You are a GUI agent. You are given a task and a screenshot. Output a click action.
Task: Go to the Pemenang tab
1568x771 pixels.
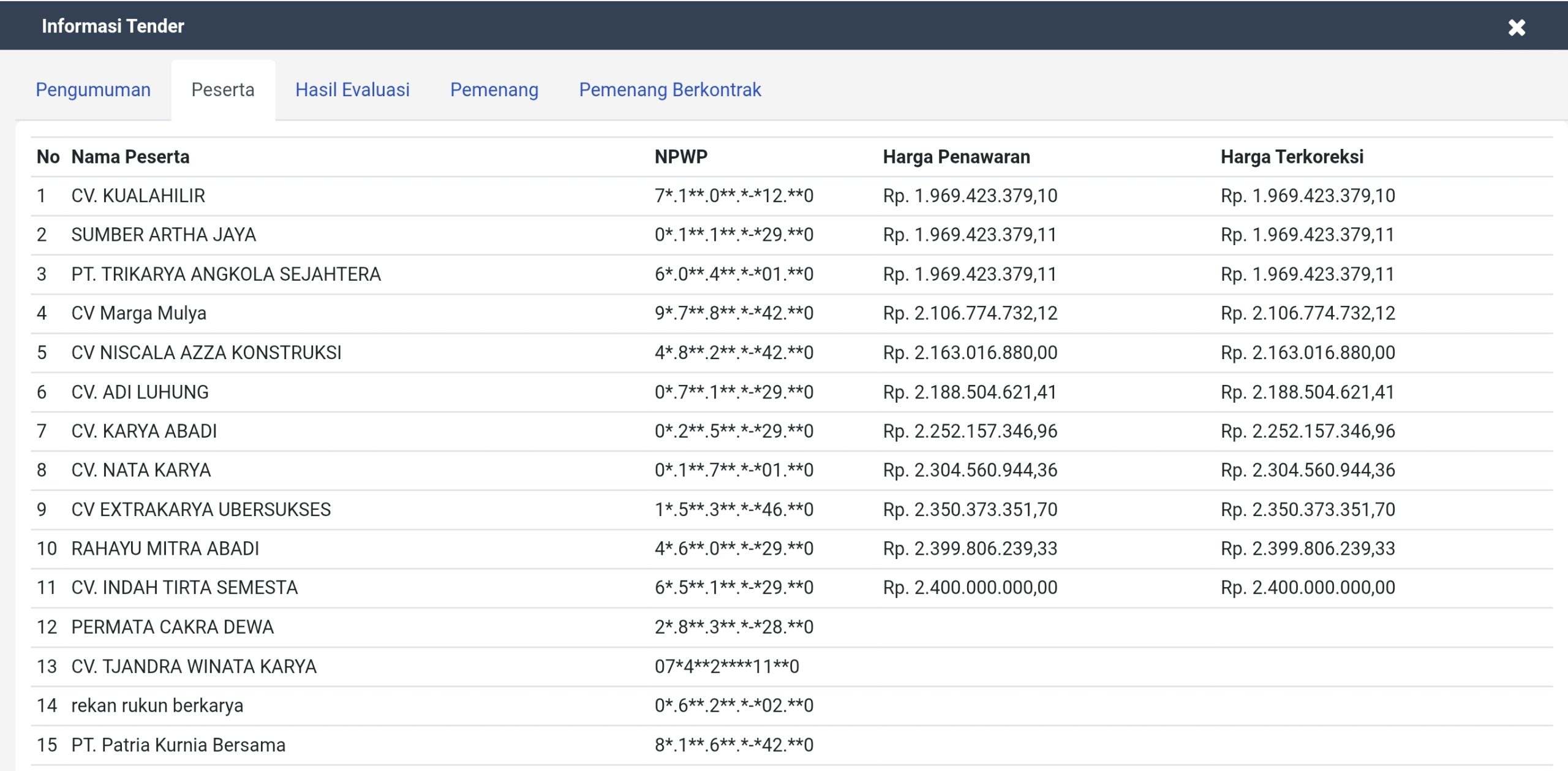pos(494,90)
